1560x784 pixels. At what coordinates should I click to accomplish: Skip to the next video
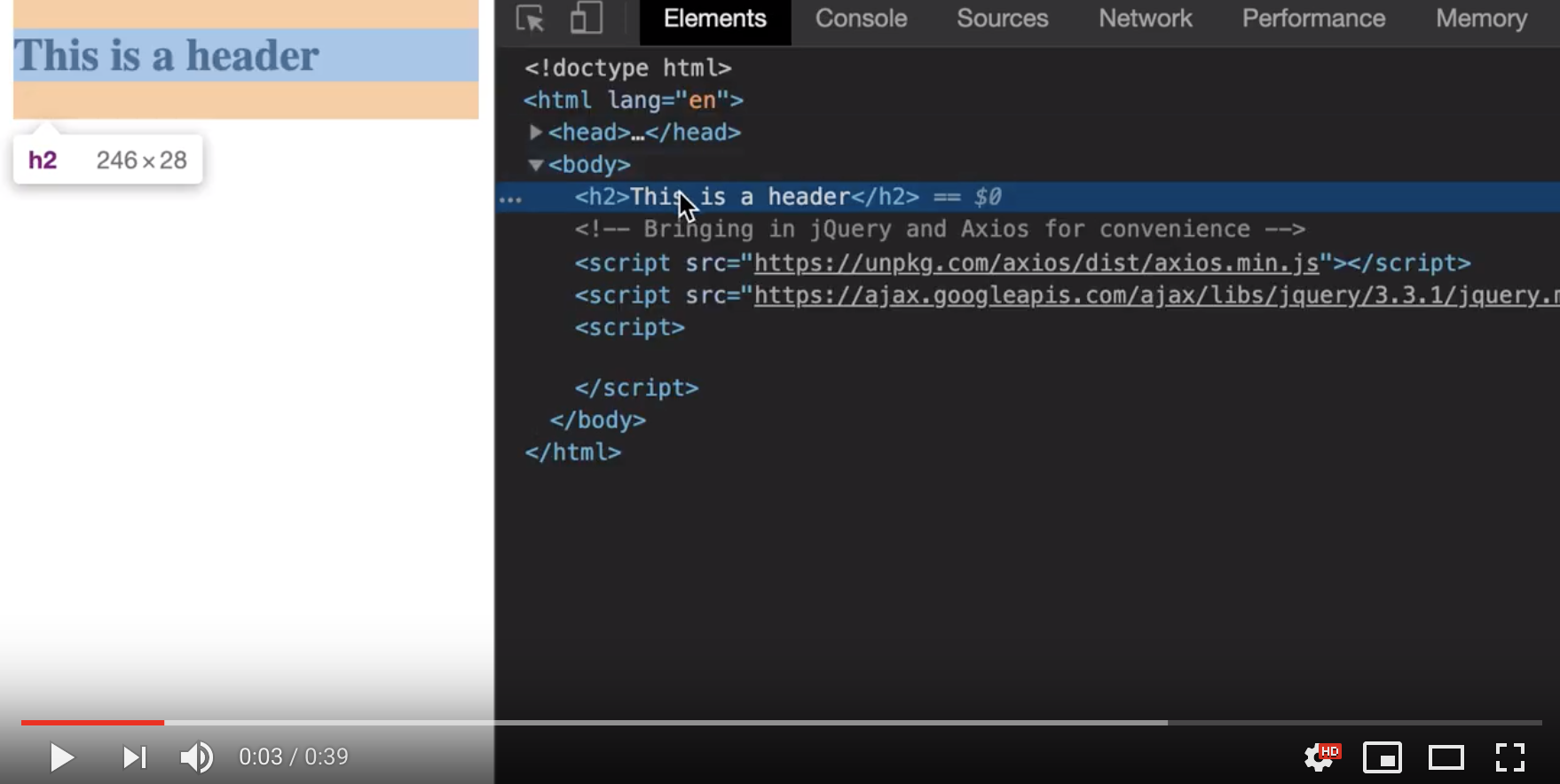click(134, 757)
